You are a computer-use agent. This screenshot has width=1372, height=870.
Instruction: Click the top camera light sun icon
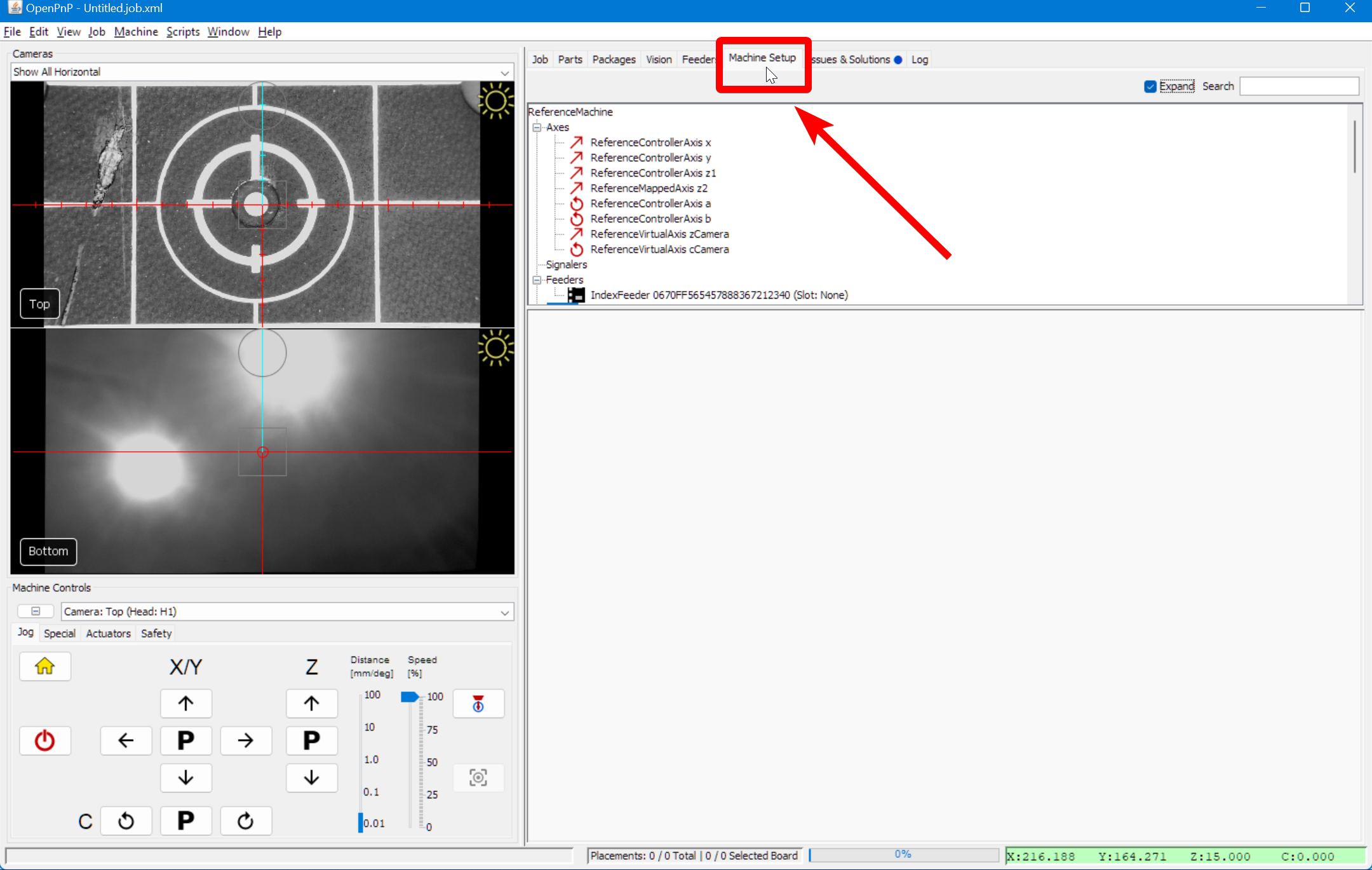tap(495, 101)
